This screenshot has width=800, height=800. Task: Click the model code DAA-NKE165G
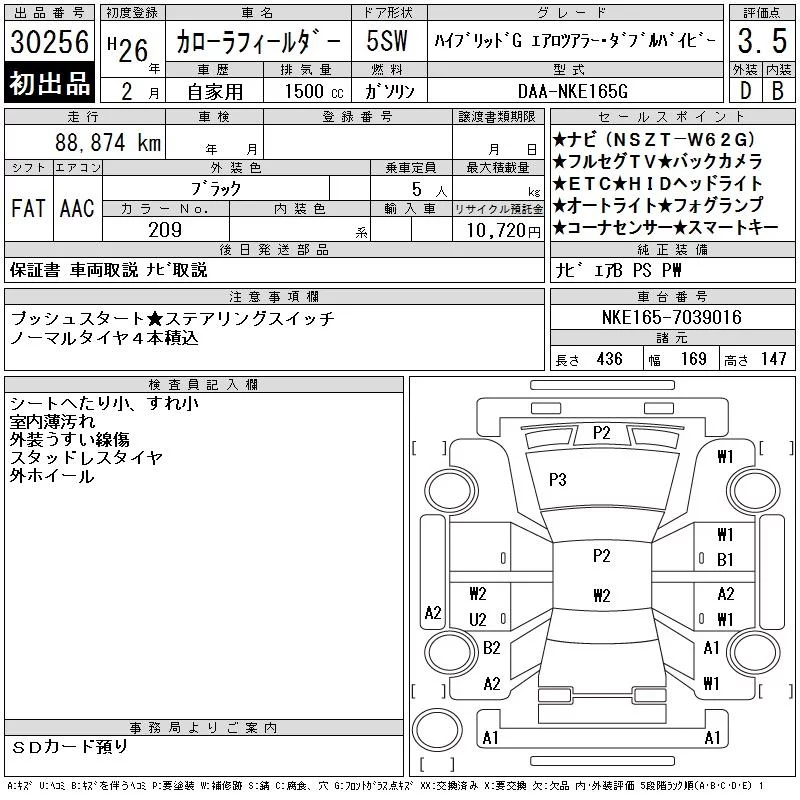572,91
